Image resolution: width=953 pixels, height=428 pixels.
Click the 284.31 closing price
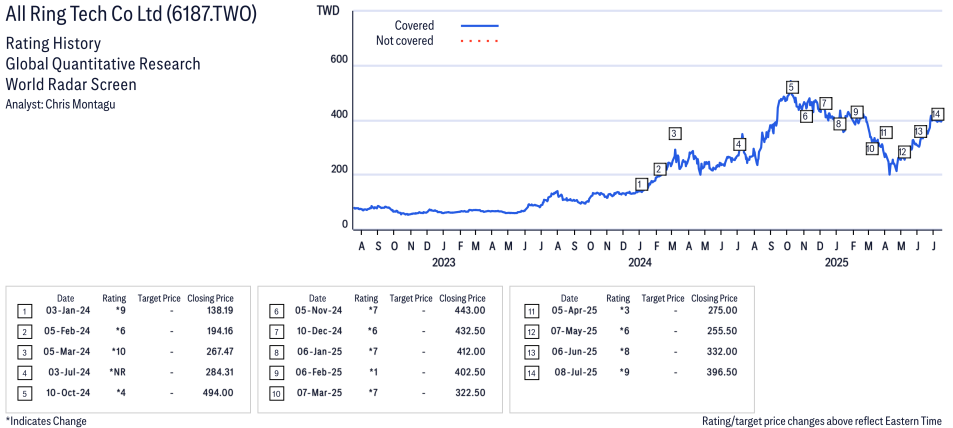219,372
